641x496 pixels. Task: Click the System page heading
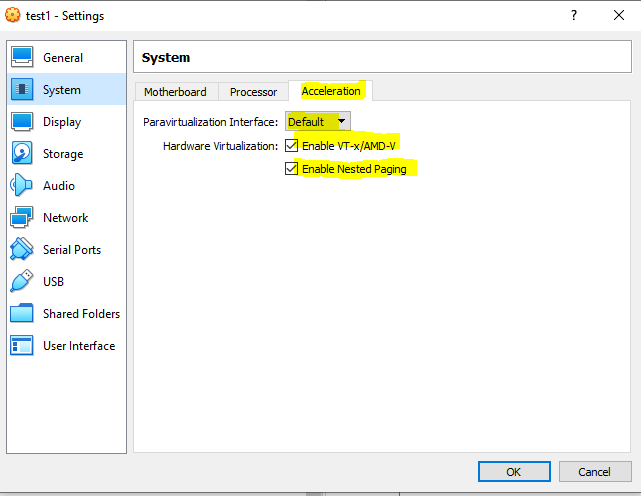click(166, 57)
